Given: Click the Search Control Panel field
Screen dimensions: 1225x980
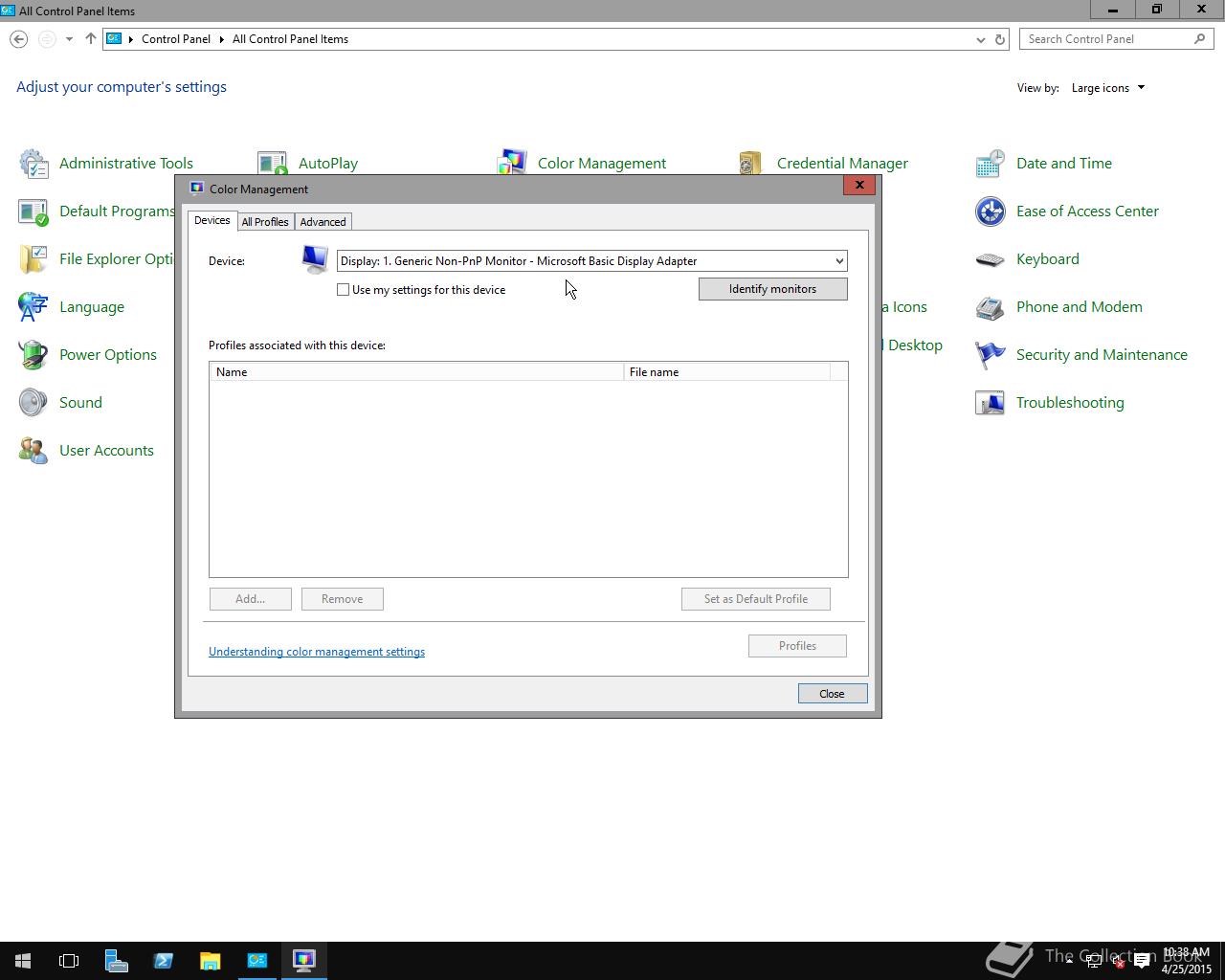Looking at the screenshot, I should pos(1117,39).
